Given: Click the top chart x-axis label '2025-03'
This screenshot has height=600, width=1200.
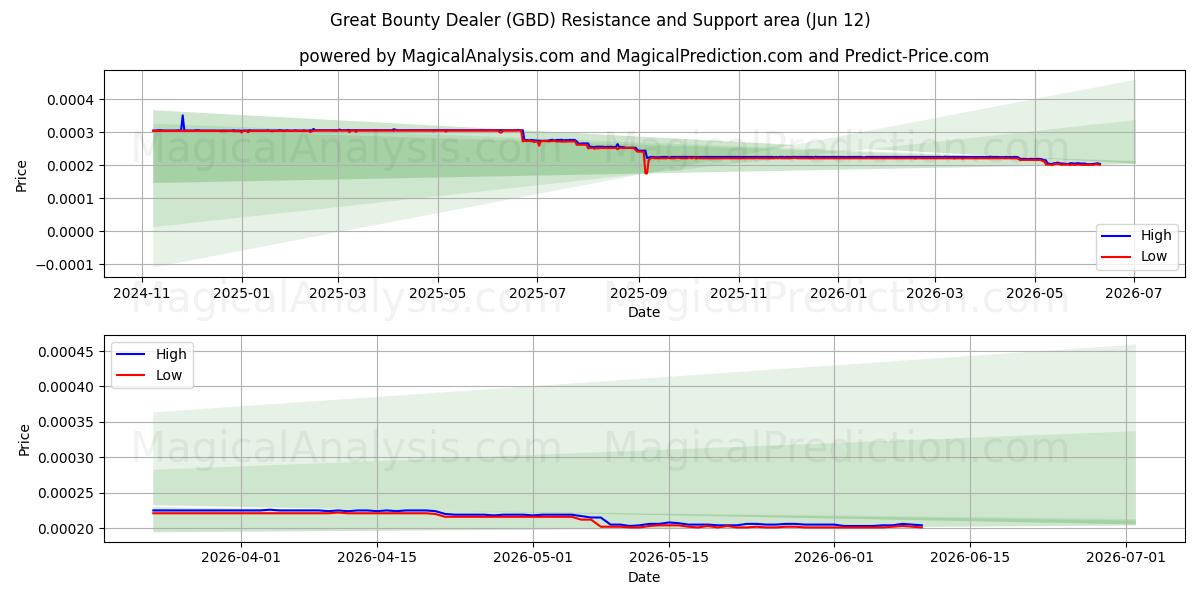Looking at the screenshot, I should tap(338, 294).
